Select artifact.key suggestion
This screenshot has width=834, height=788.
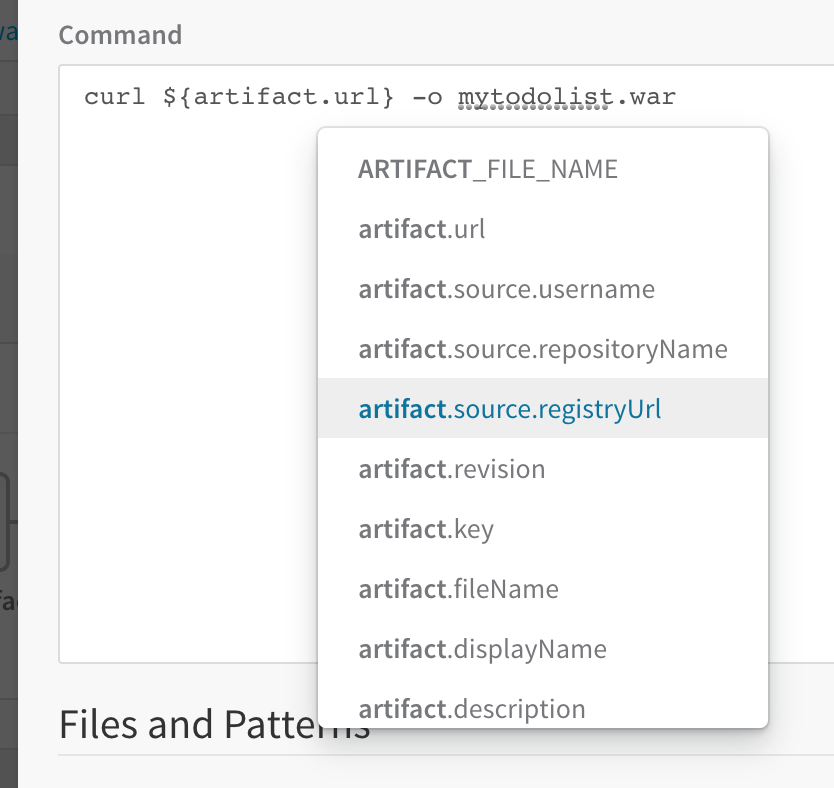[x=543, y=529]
